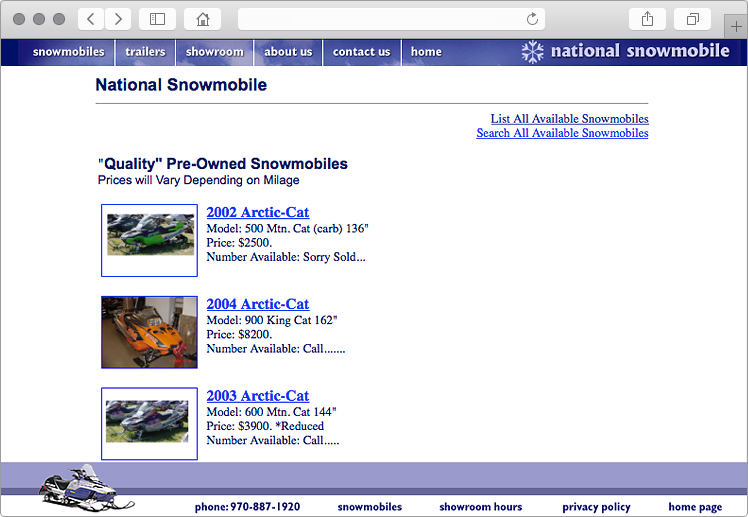Open Search All Available Snowmobiles link
Image resolution: width=748 pixels, height=517 pixels.
click(562, 133)
